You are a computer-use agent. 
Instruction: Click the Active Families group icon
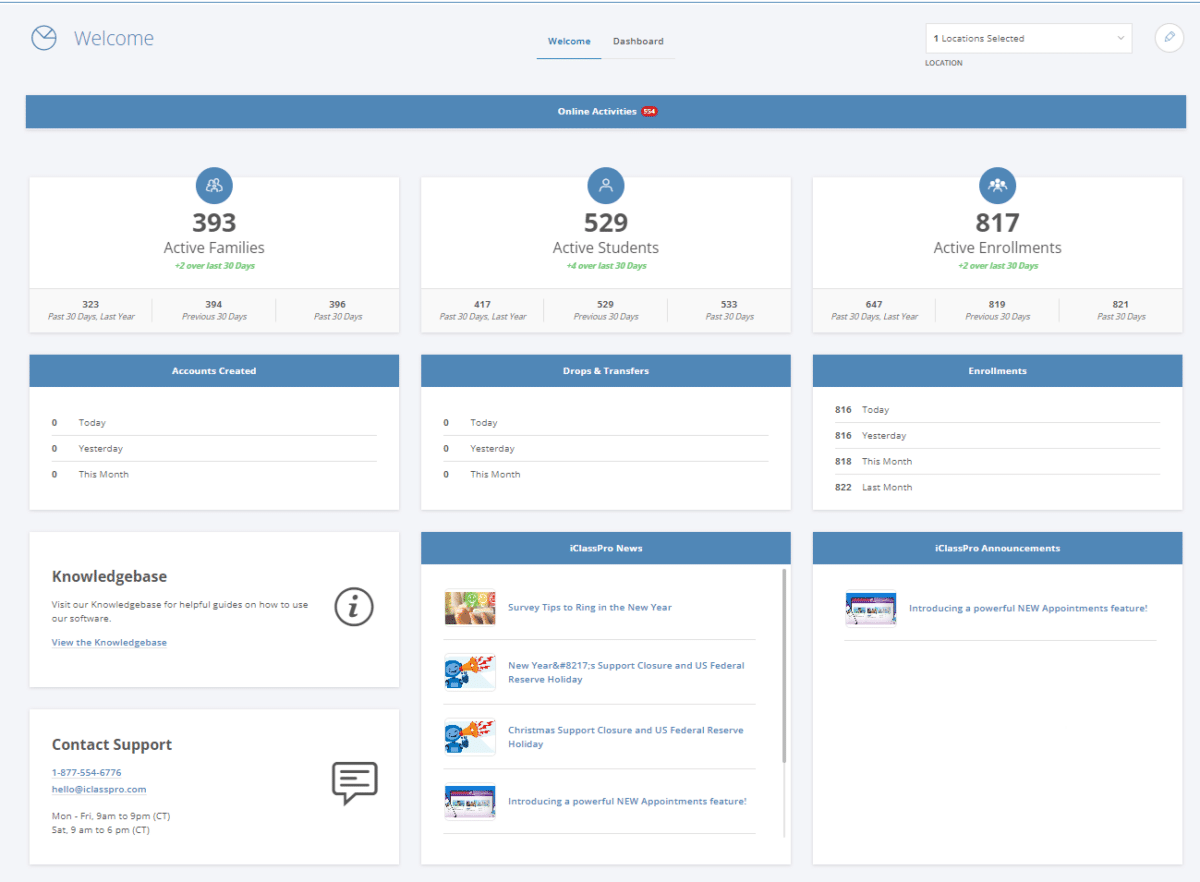[213, 185]
